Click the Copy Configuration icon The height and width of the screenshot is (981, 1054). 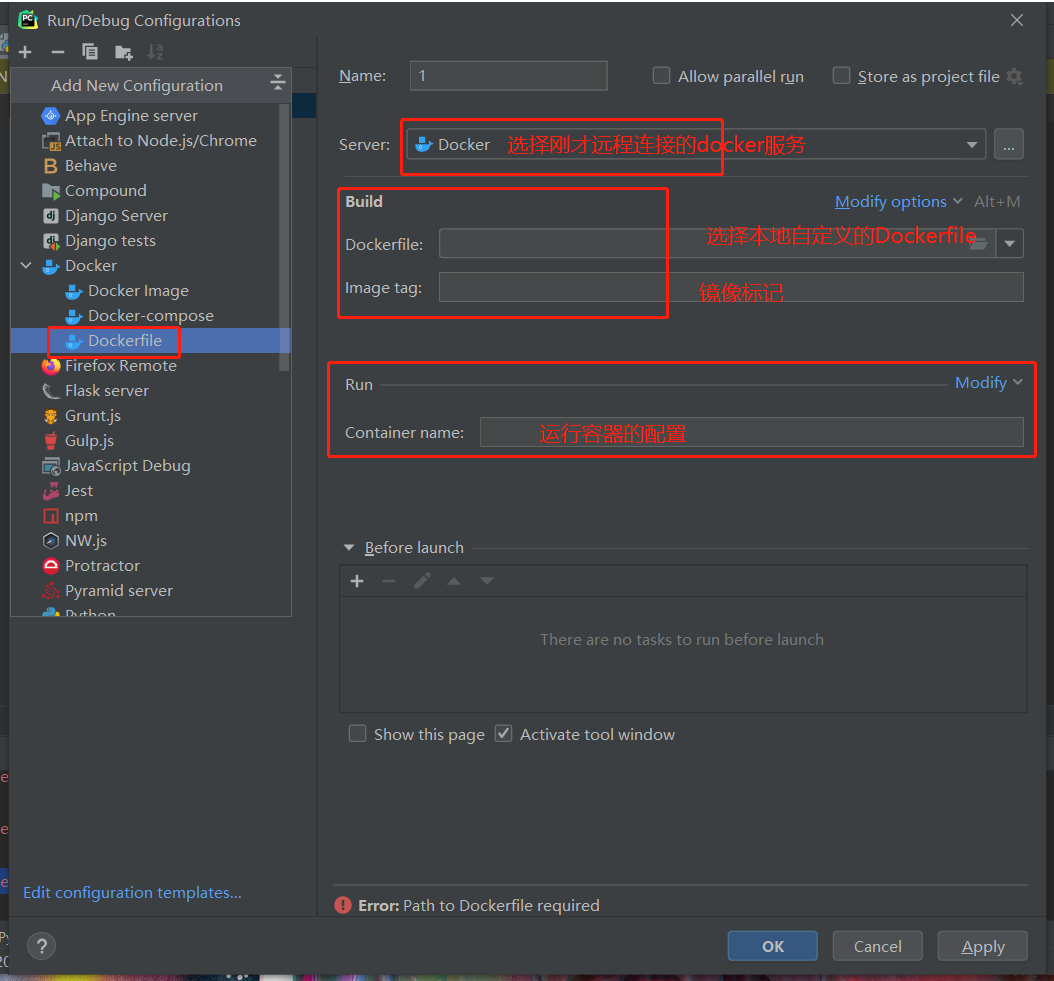coord(89,52)
